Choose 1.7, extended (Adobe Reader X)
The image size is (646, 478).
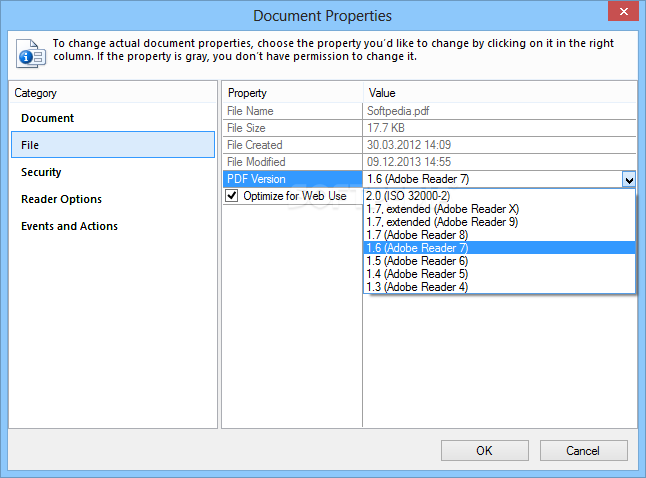pos(499,209)
